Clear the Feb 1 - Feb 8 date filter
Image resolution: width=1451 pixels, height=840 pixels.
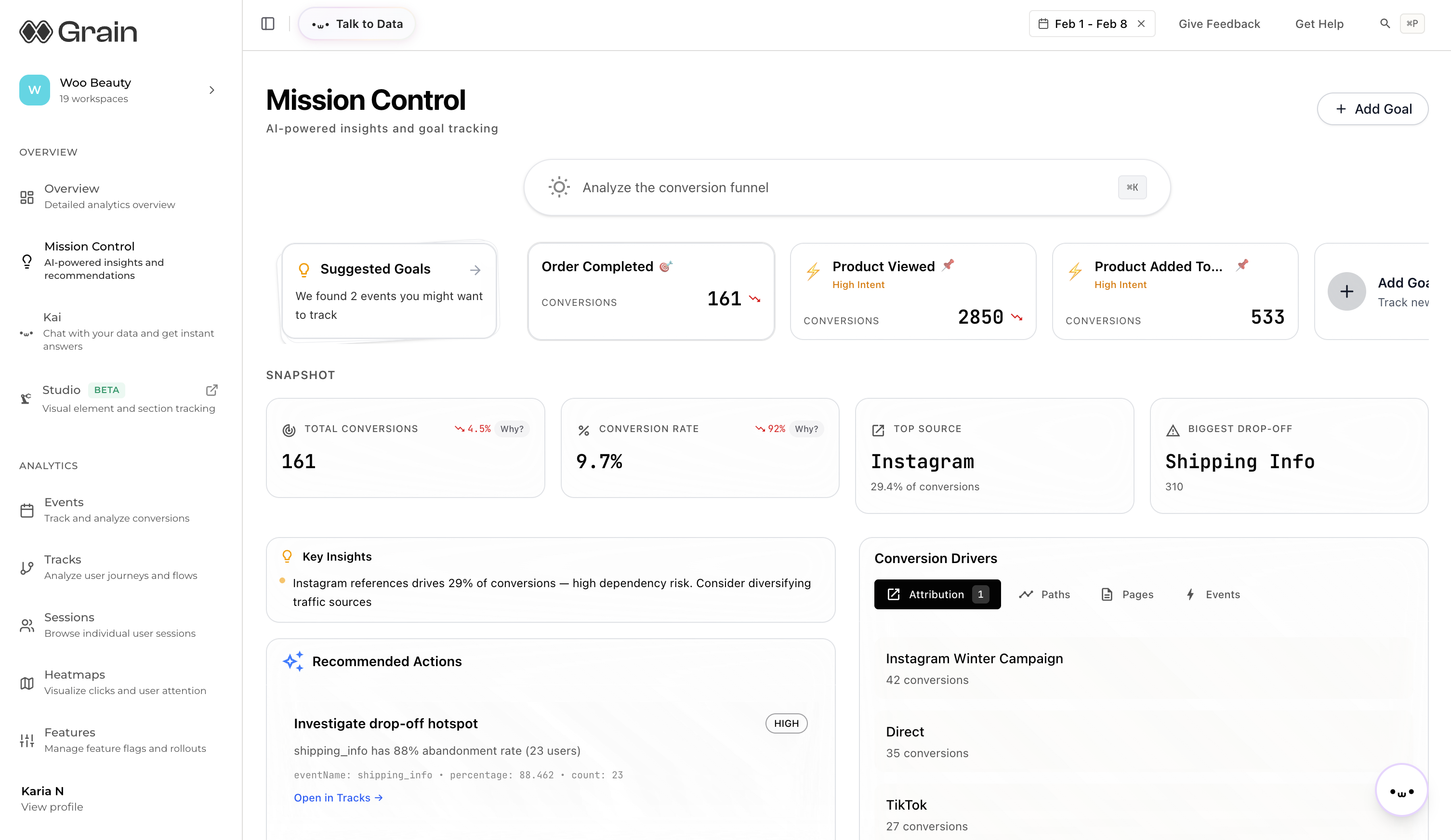(x=1141, y=24)
